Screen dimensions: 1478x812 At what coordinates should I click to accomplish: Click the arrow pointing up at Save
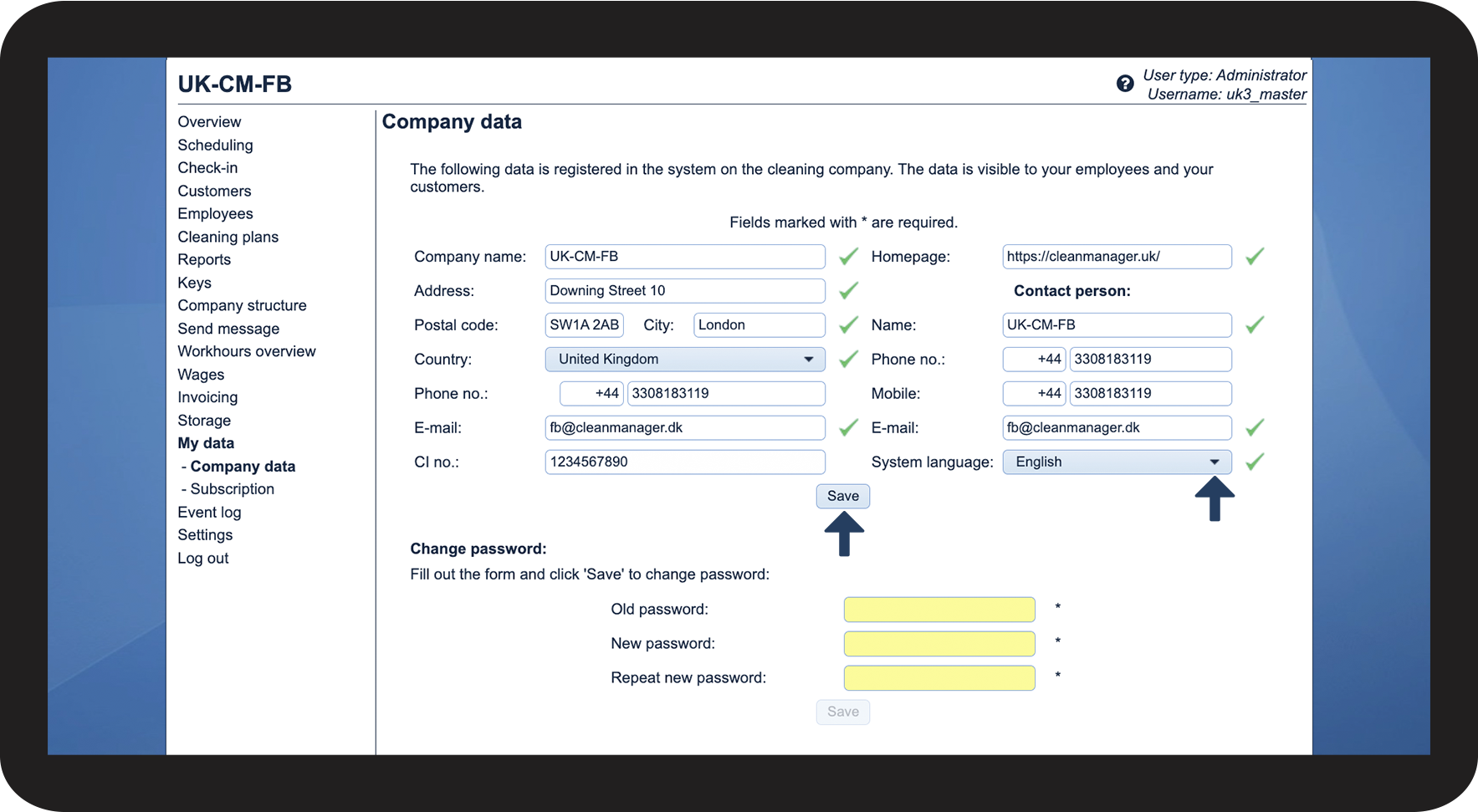[844, 534]
